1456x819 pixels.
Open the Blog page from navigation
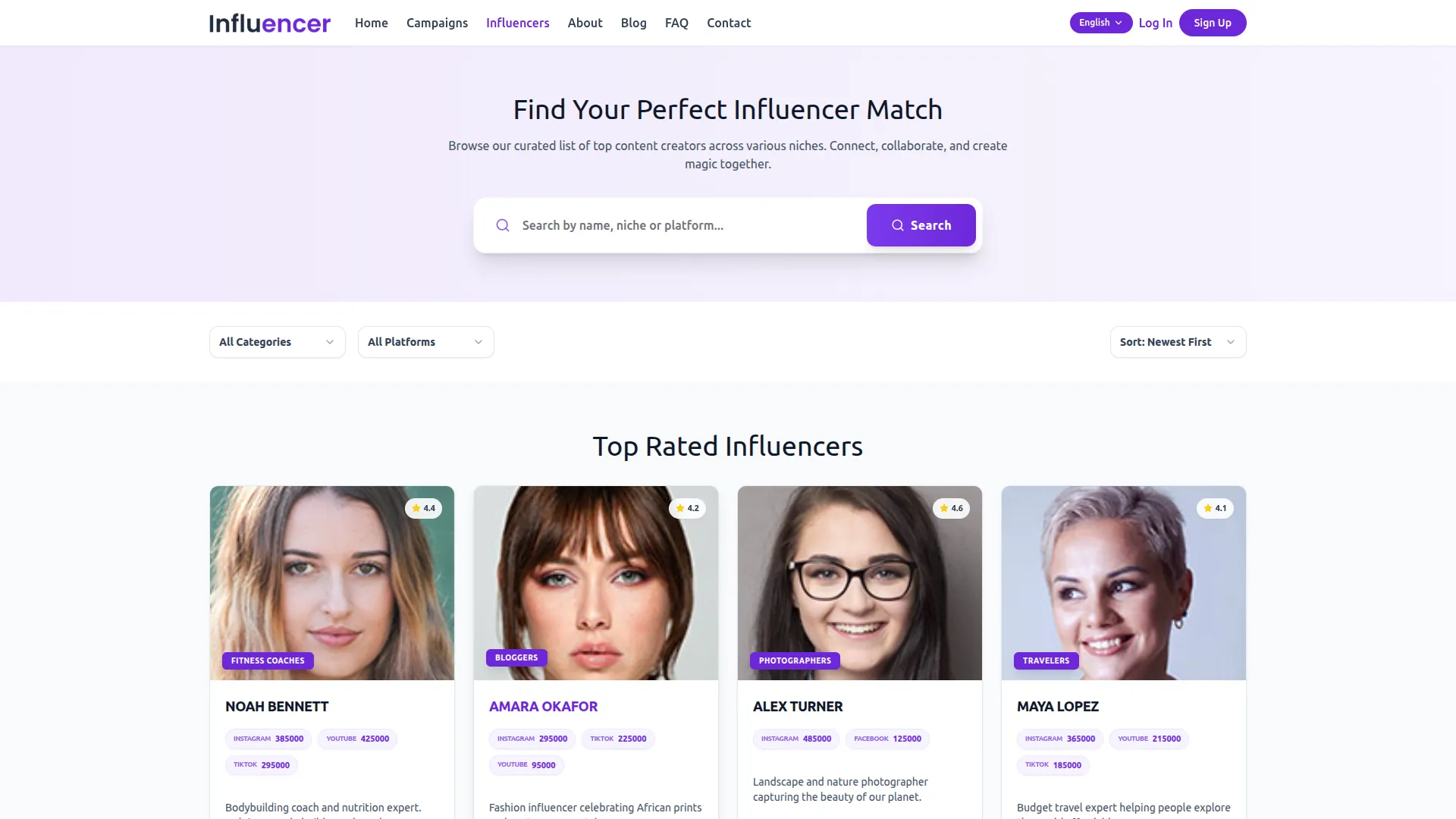[633, 23]
